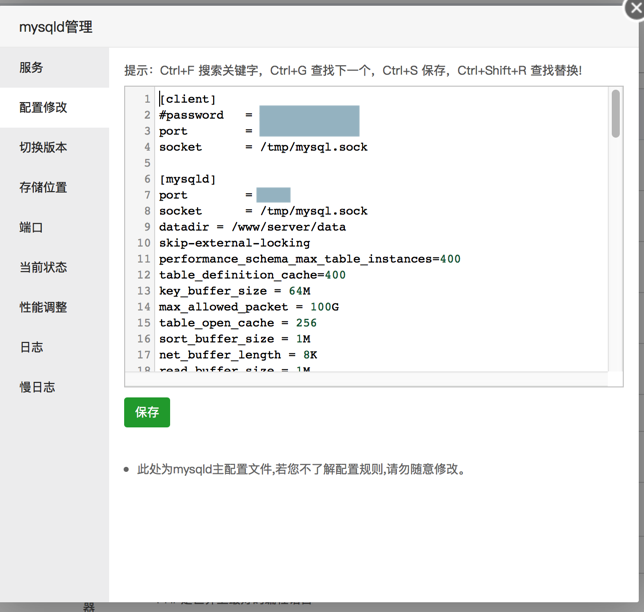
Task: Open 存储位置 settings tab
Action: click(54, 187)
